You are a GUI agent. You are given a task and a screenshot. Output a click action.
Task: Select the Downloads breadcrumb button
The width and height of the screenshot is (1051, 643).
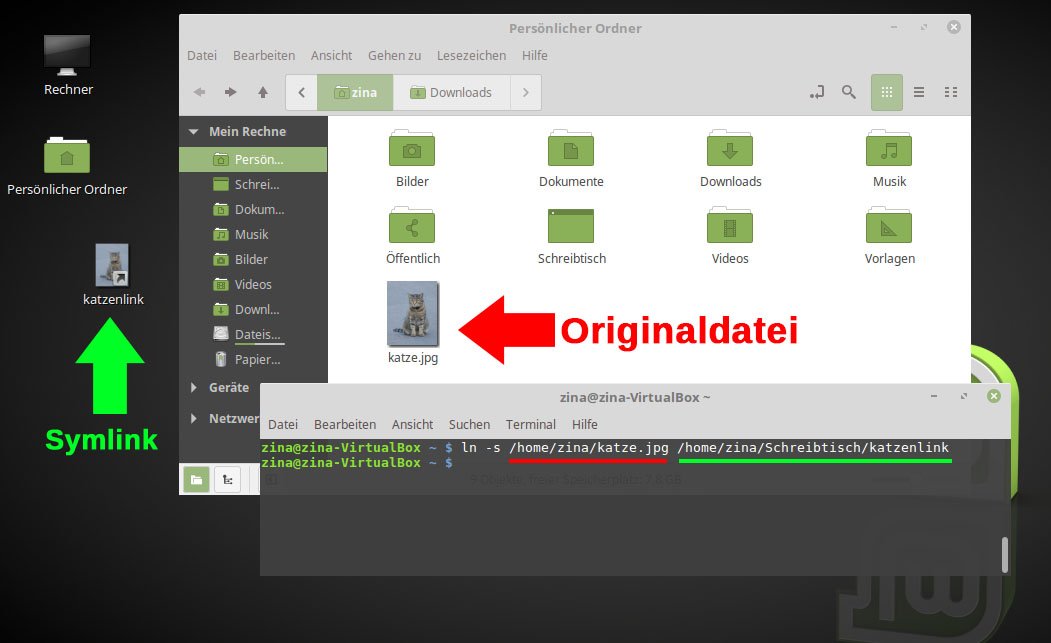coord(451,91)
